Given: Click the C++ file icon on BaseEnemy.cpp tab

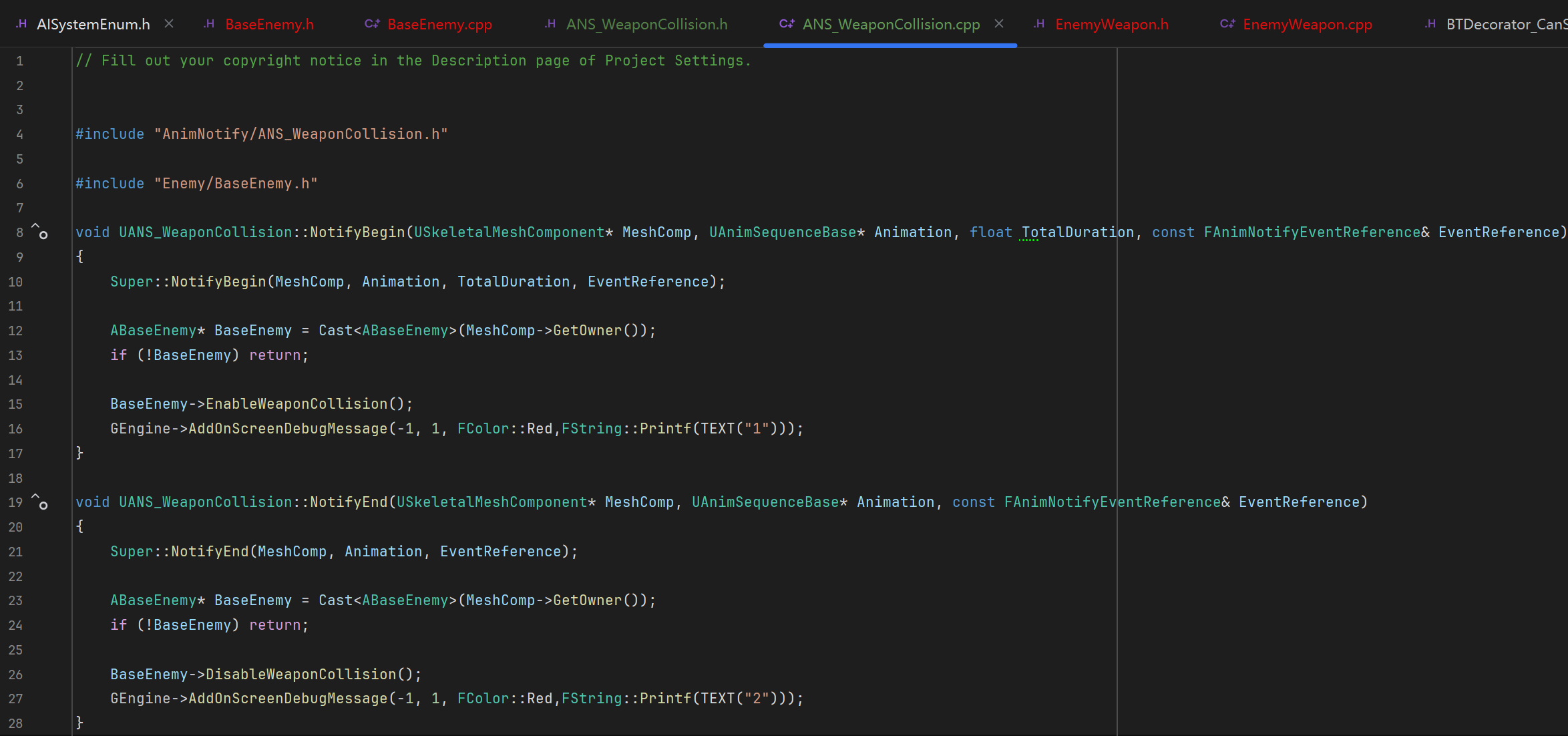Looking at the screenshot, I should (x=372, y=24).
